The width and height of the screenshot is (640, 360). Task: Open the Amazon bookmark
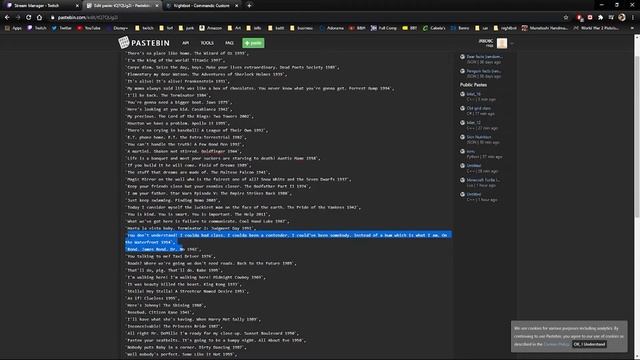(211, 28)
